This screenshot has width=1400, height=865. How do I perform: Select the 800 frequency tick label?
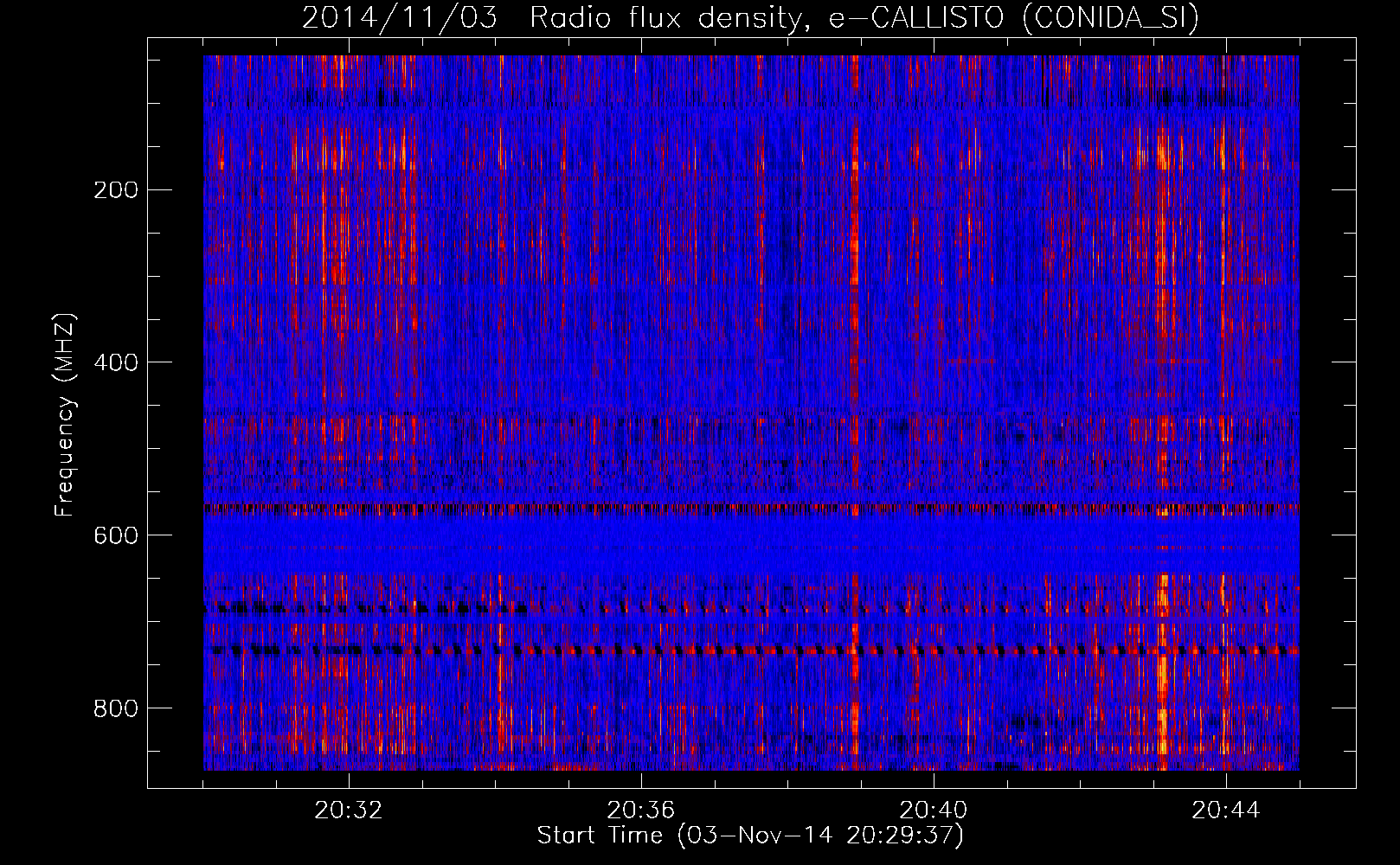(116, 708)
